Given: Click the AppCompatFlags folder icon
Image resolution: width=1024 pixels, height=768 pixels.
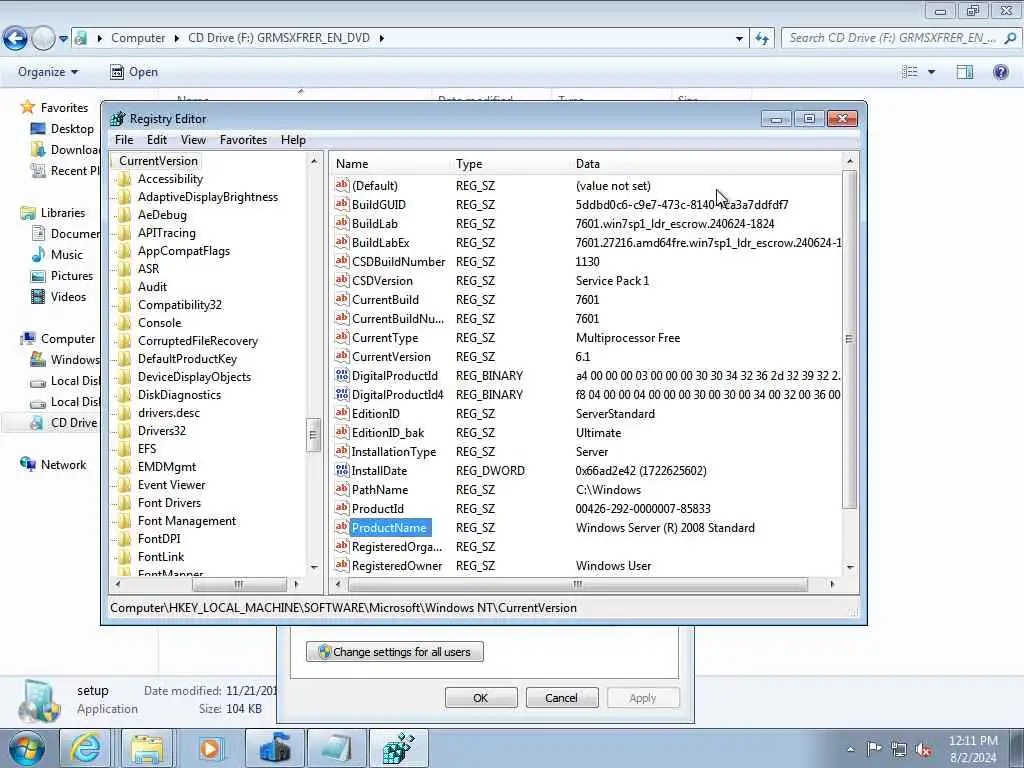Looking at the screenshot, I should (x=124, y=251).
